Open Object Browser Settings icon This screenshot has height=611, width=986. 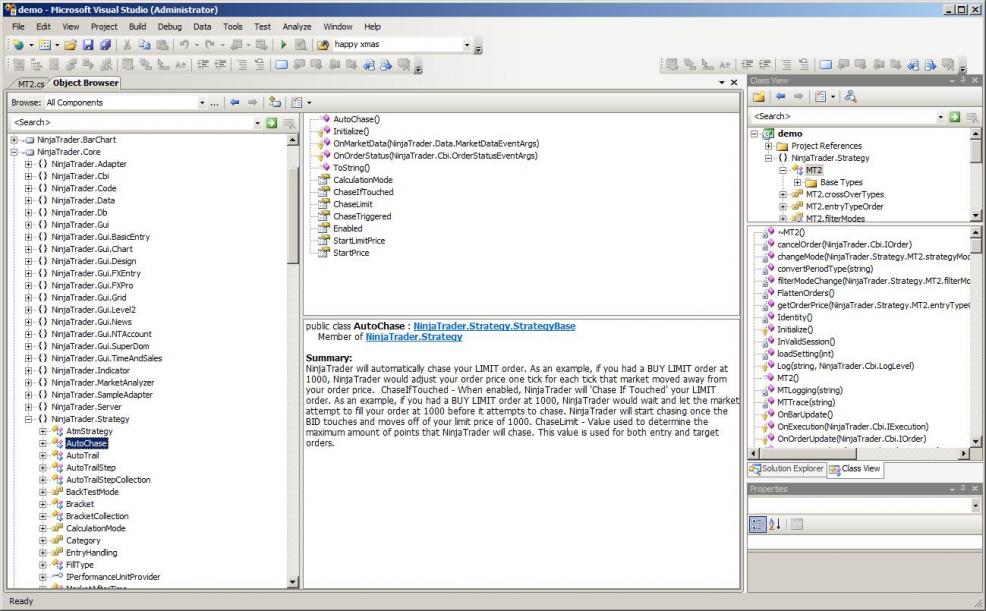click(297, 102)
